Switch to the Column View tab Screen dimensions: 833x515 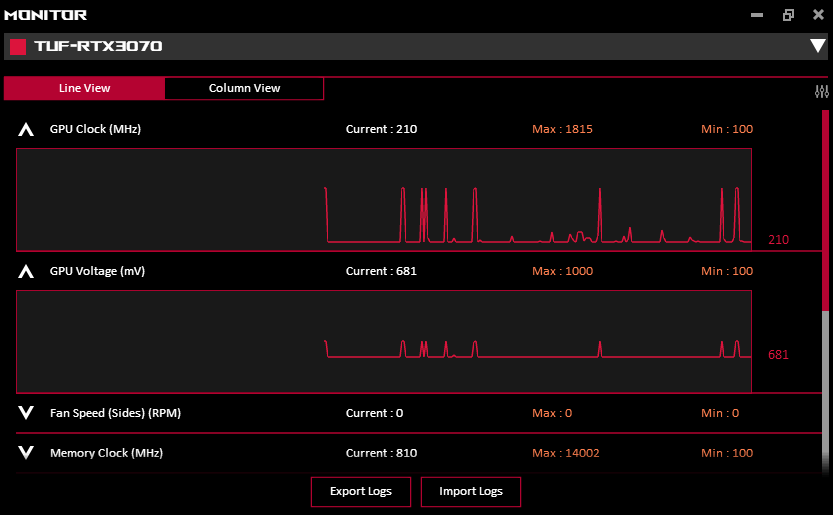point(244,88)
